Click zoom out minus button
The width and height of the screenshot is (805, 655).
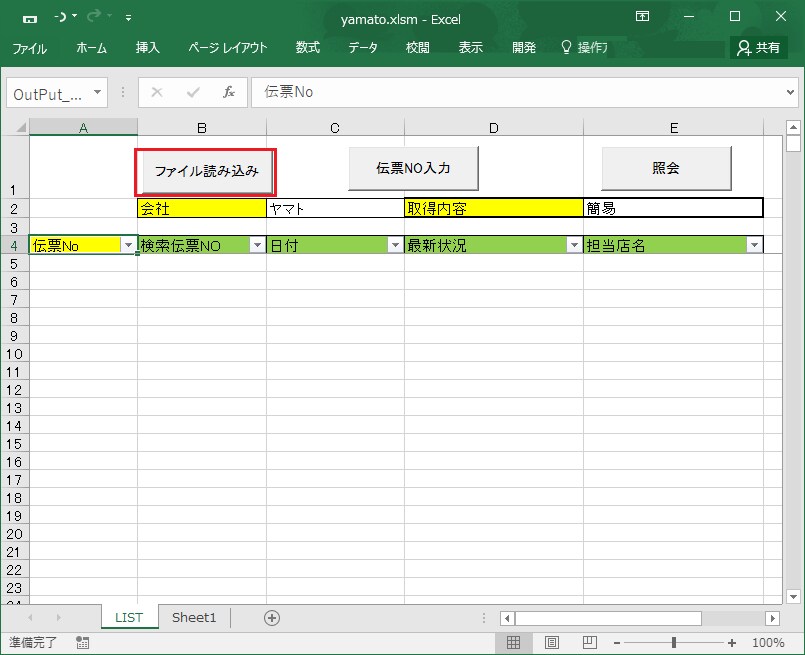click(617, 643)
